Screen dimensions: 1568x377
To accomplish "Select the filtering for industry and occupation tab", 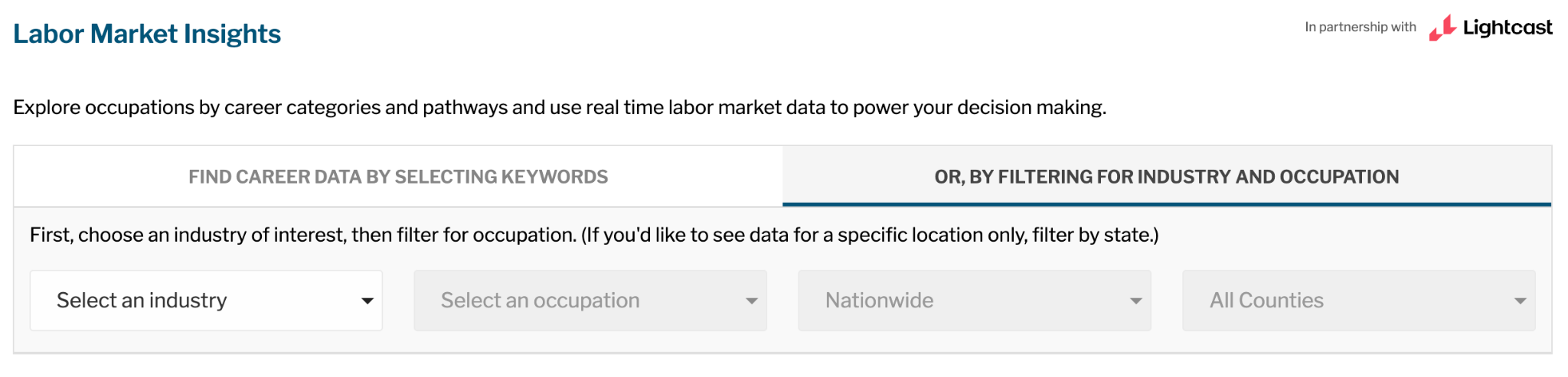I will [x=1166, y=177].
